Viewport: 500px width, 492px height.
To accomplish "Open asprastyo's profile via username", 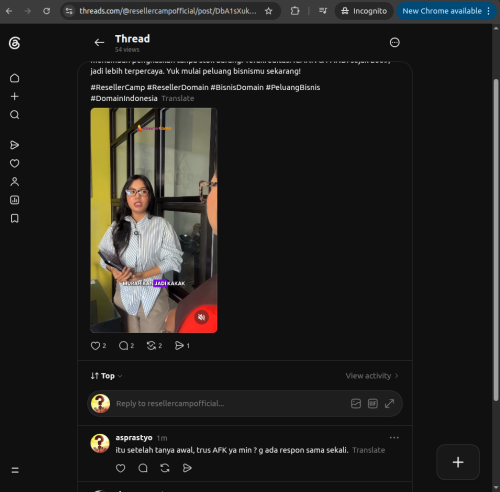I will pyautogui.click(x=134, y=438).
